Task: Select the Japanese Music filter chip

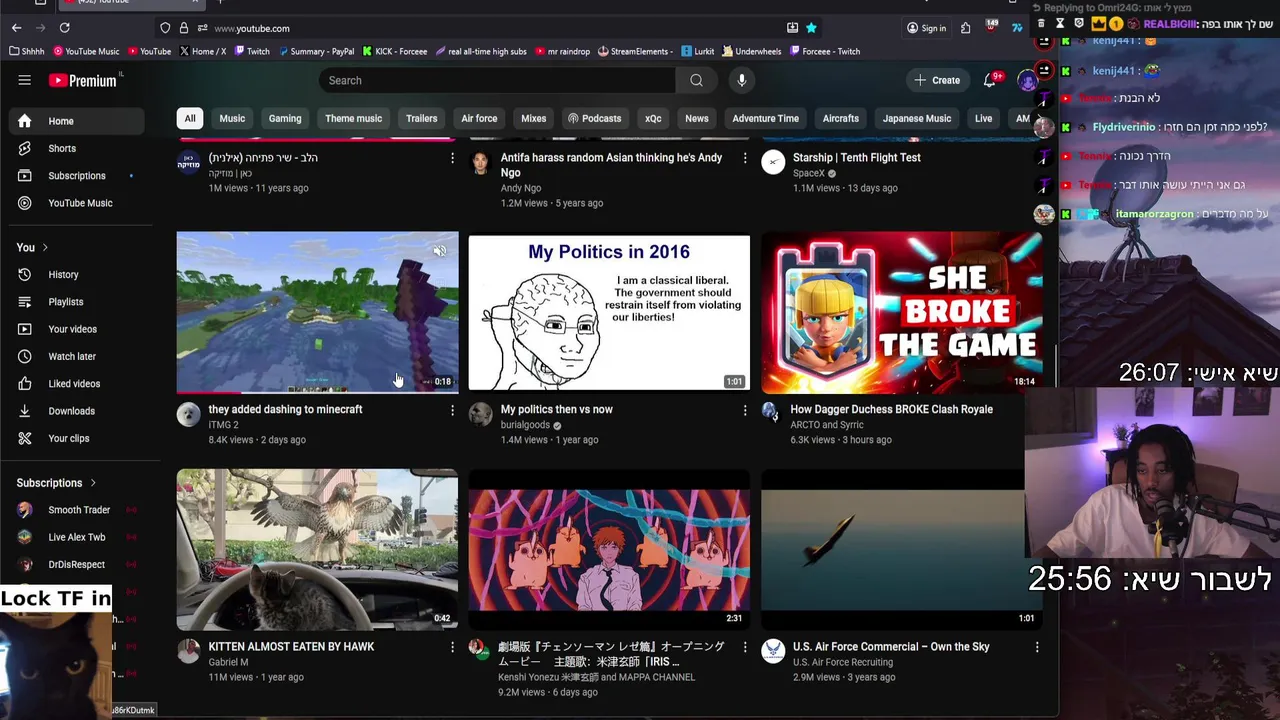Action: pos(916,118)
